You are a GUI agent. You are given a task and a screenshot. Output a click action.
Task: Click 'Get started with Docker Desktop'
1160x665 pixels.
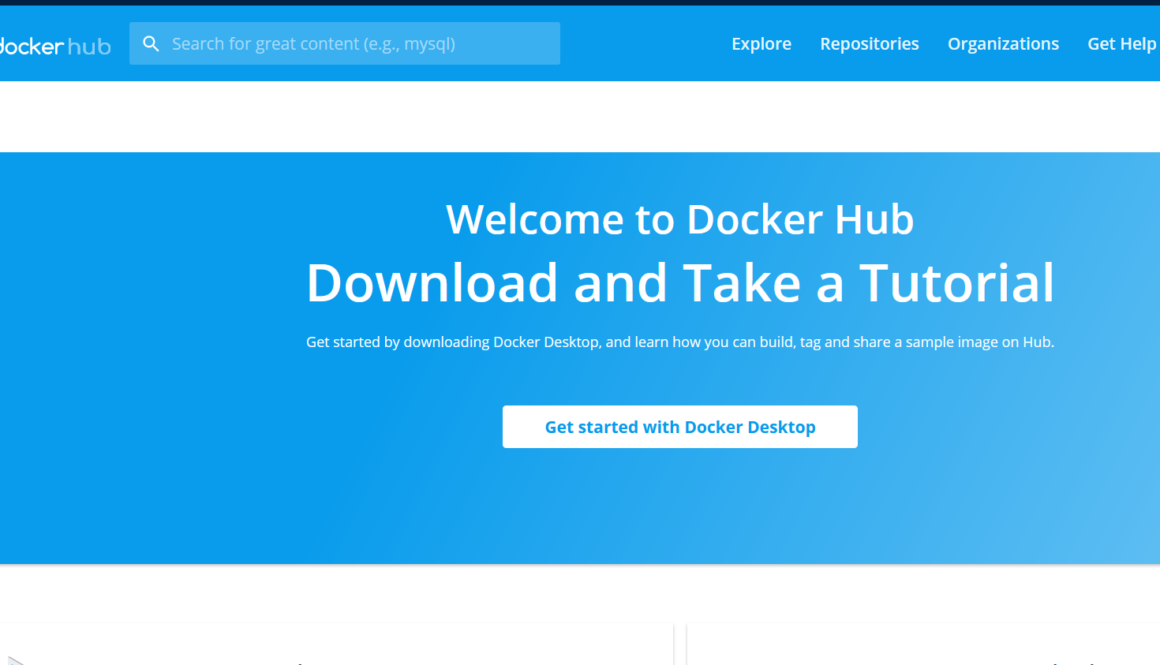[680, 426]
